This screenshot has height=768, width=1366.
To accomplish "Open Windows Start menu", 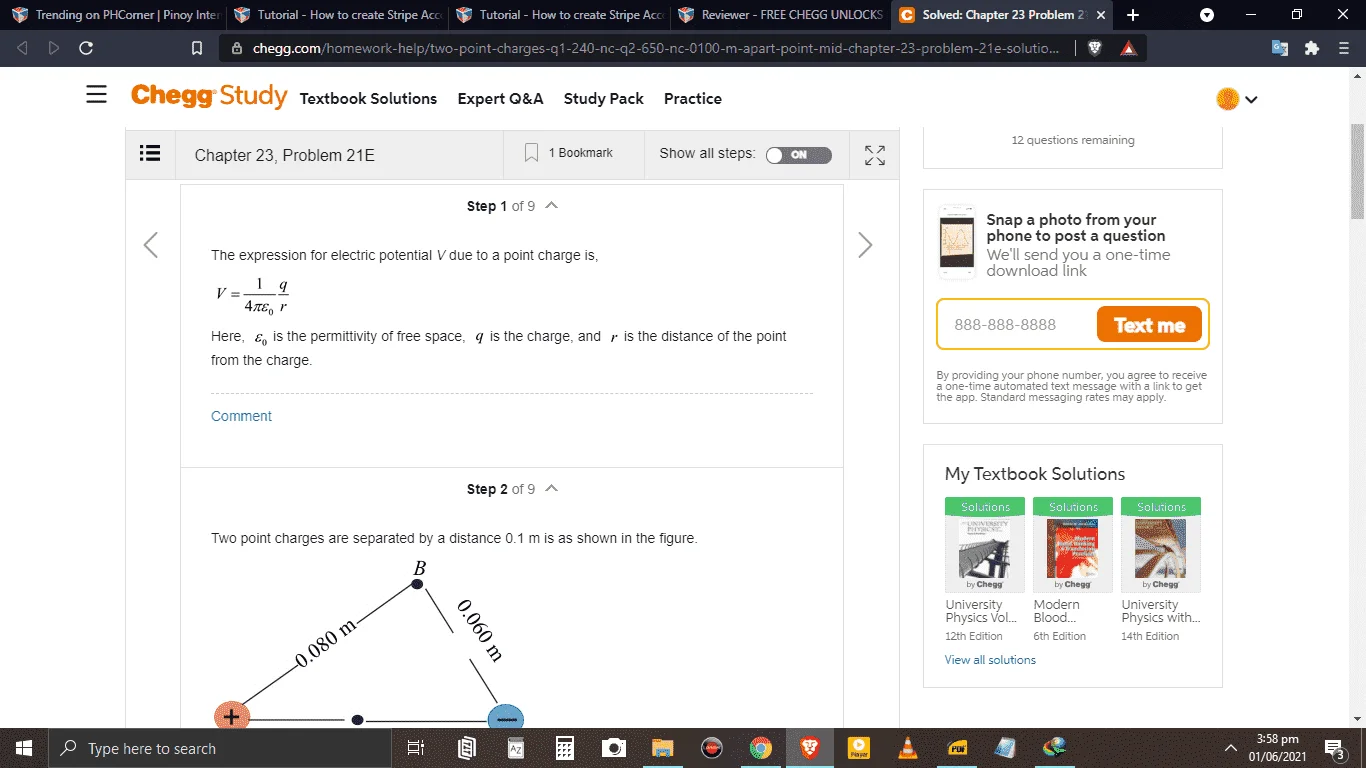I will [x=24, y=748].
